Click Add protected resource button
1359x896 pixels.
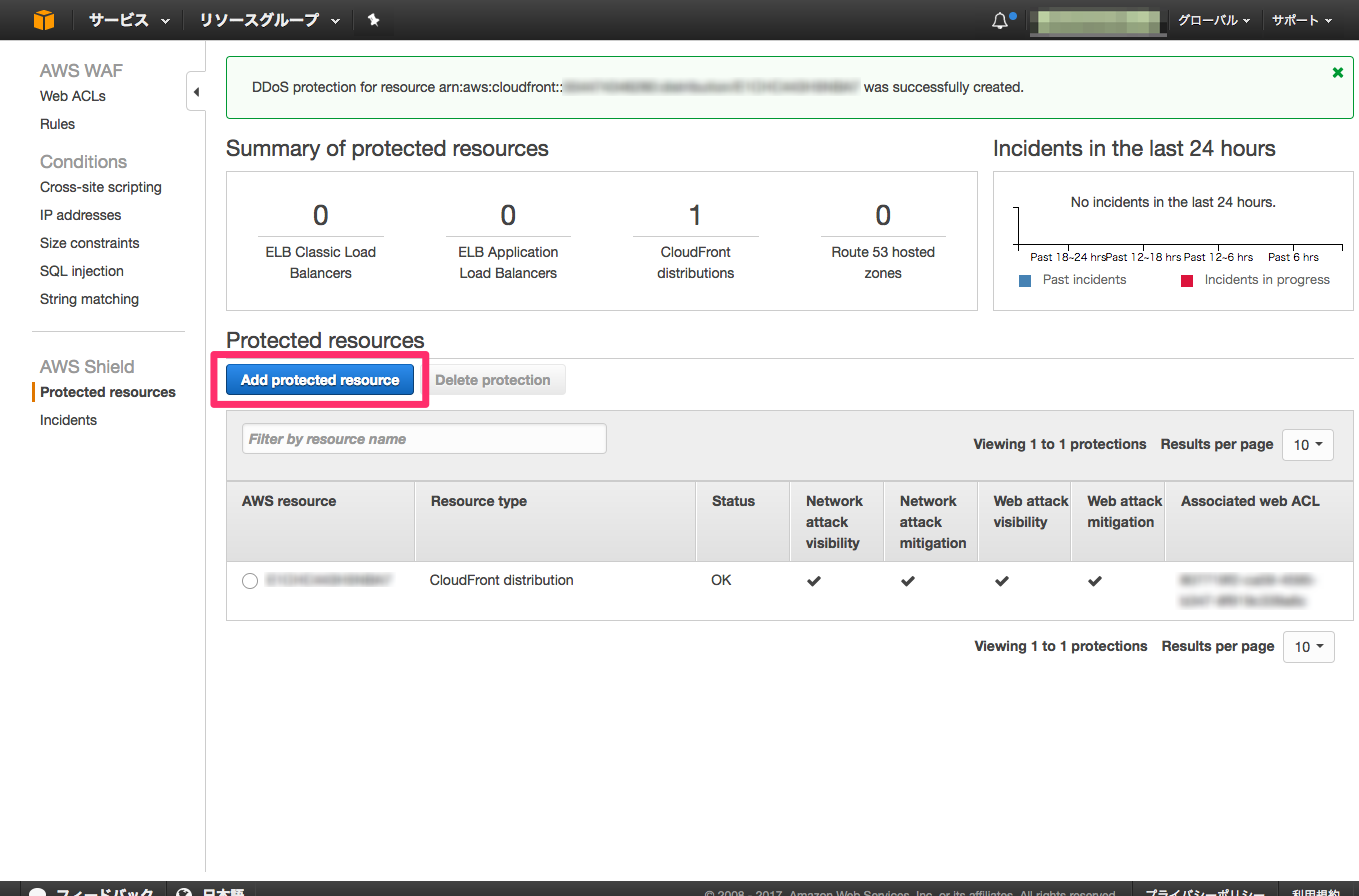(x=320, y=380)
